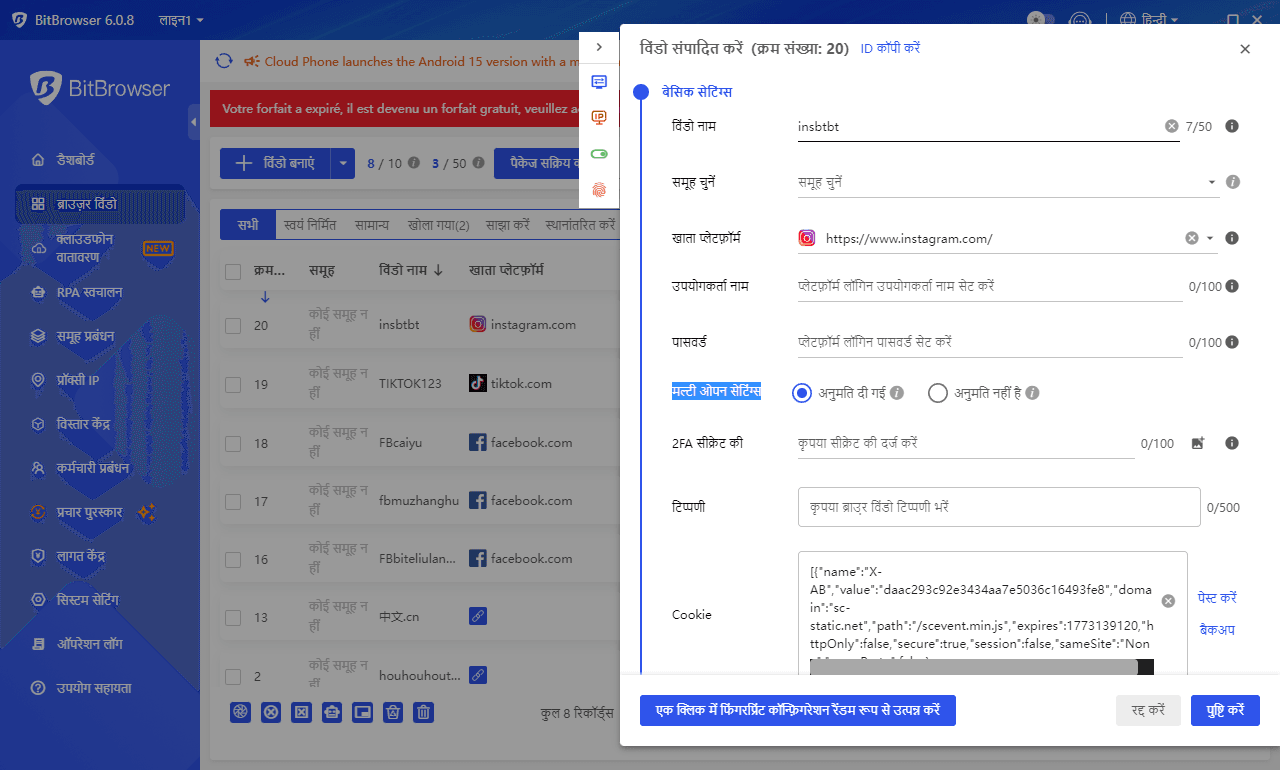Focus the उपयोगकर्ता नाम input field

point(990,286)
